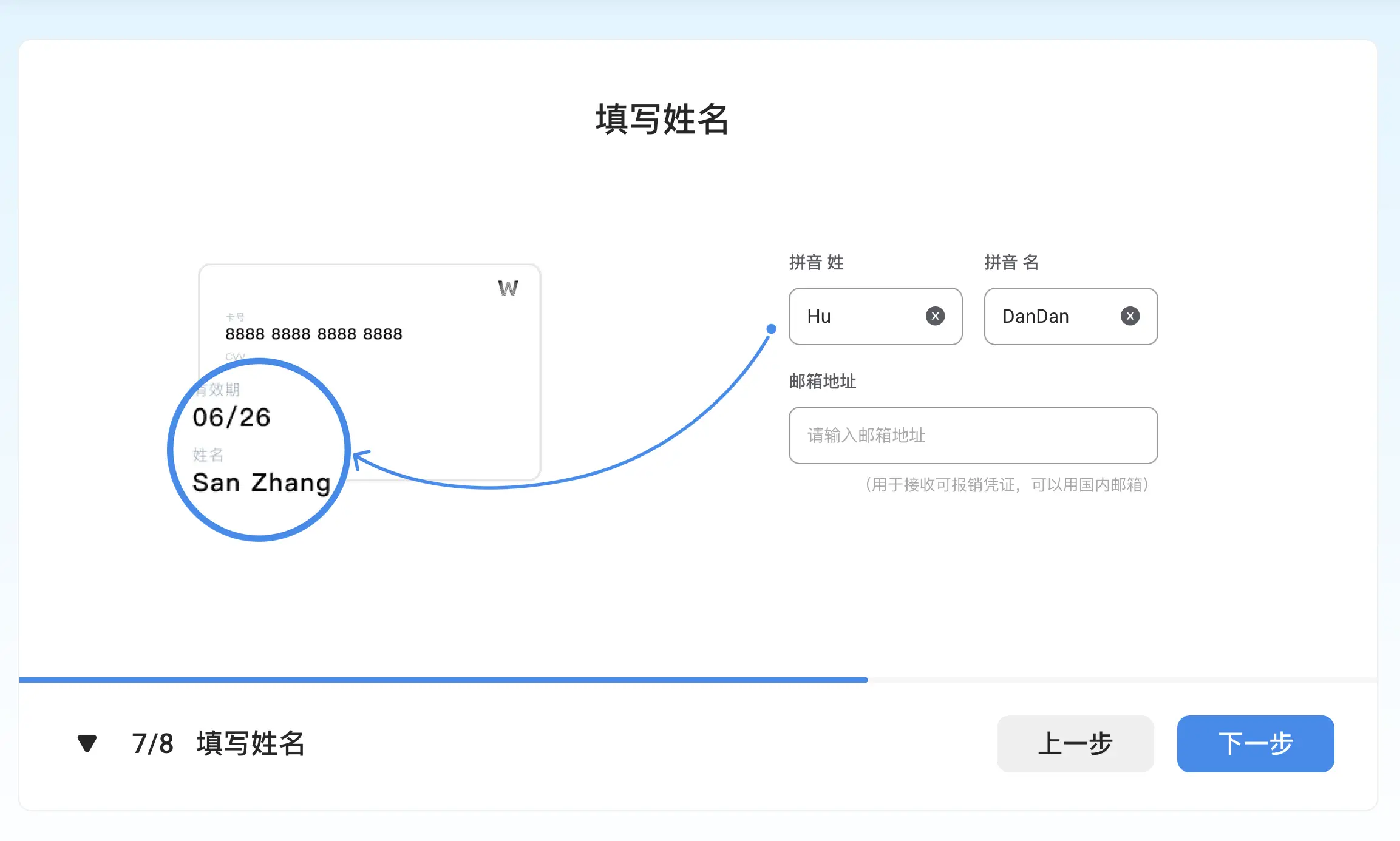This screenshot has height=841, width=1400.
Task: Clear the Hu surname field
Action: point(935,316)
